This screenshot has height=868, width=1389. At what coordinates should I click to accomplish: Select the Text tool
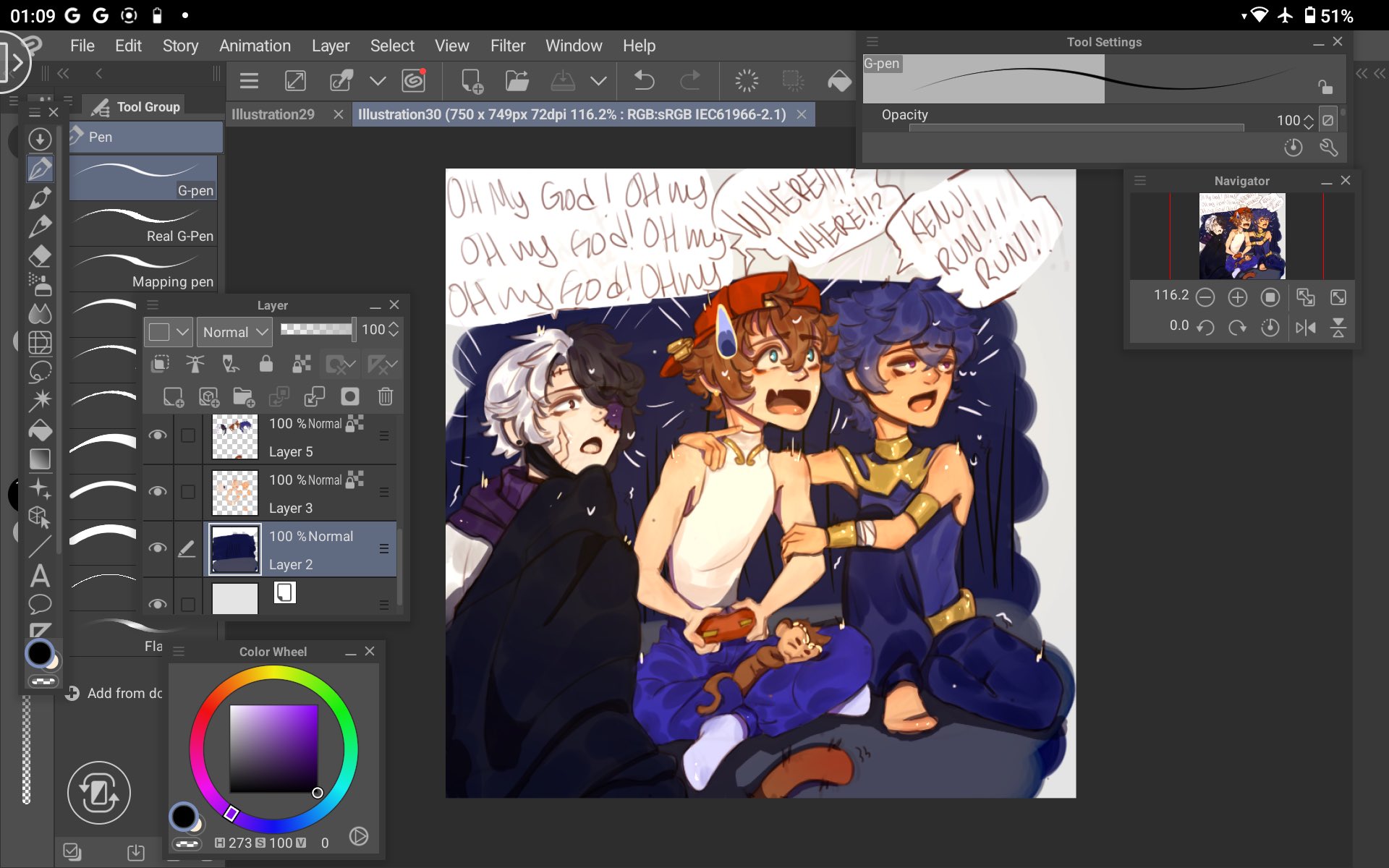(40, 576)
